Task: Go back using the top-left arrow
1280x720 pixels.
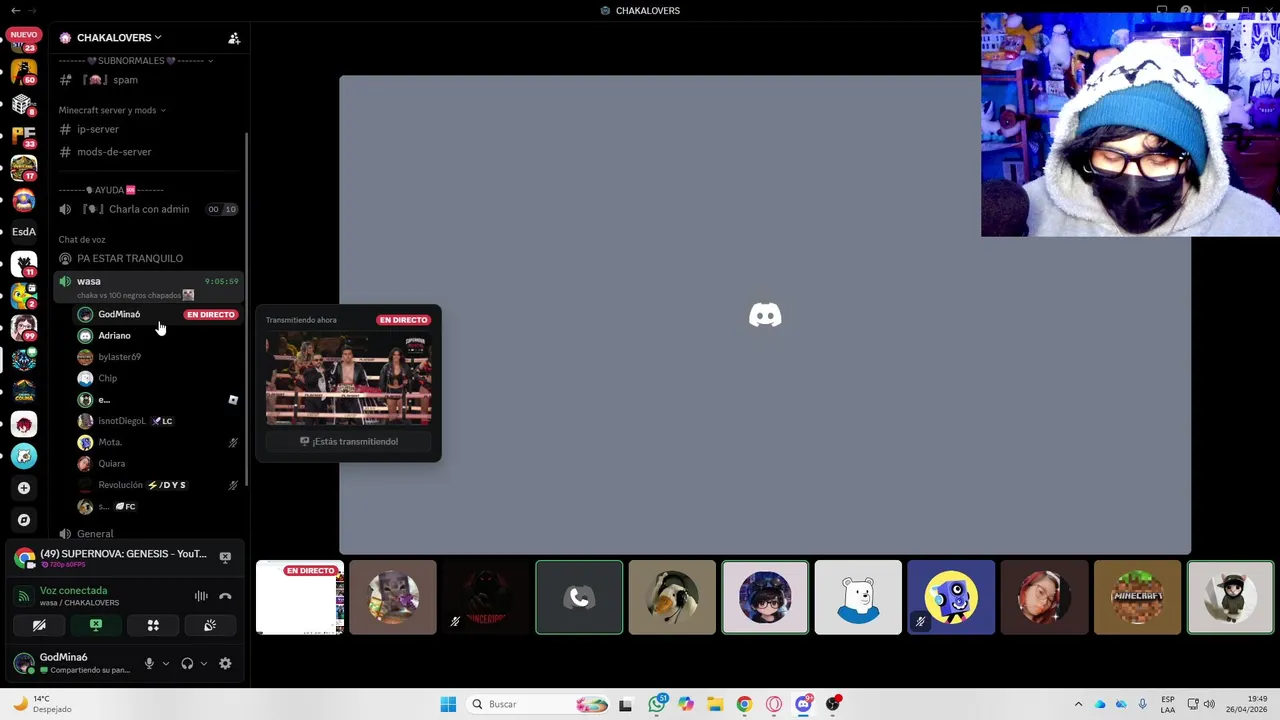Action: click(x=15, y=10)
